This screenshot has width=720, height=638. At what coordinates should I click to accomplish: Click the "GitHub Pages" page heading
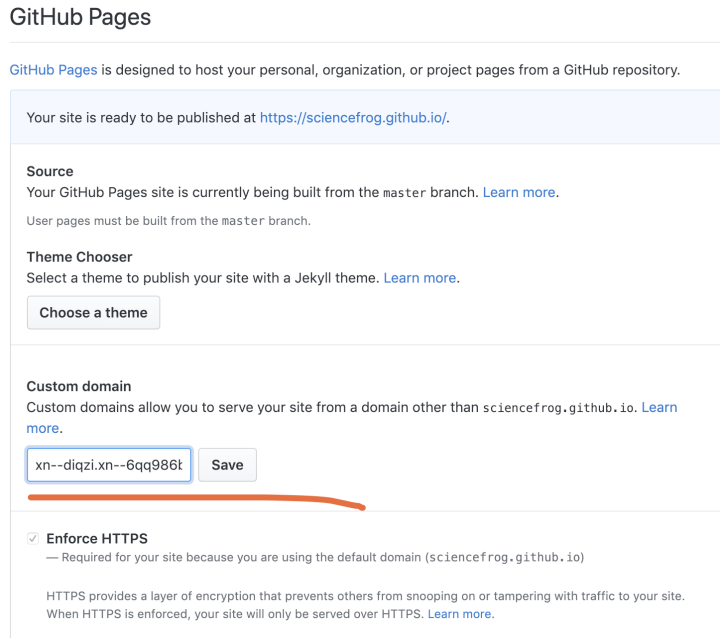pos(80,17)
